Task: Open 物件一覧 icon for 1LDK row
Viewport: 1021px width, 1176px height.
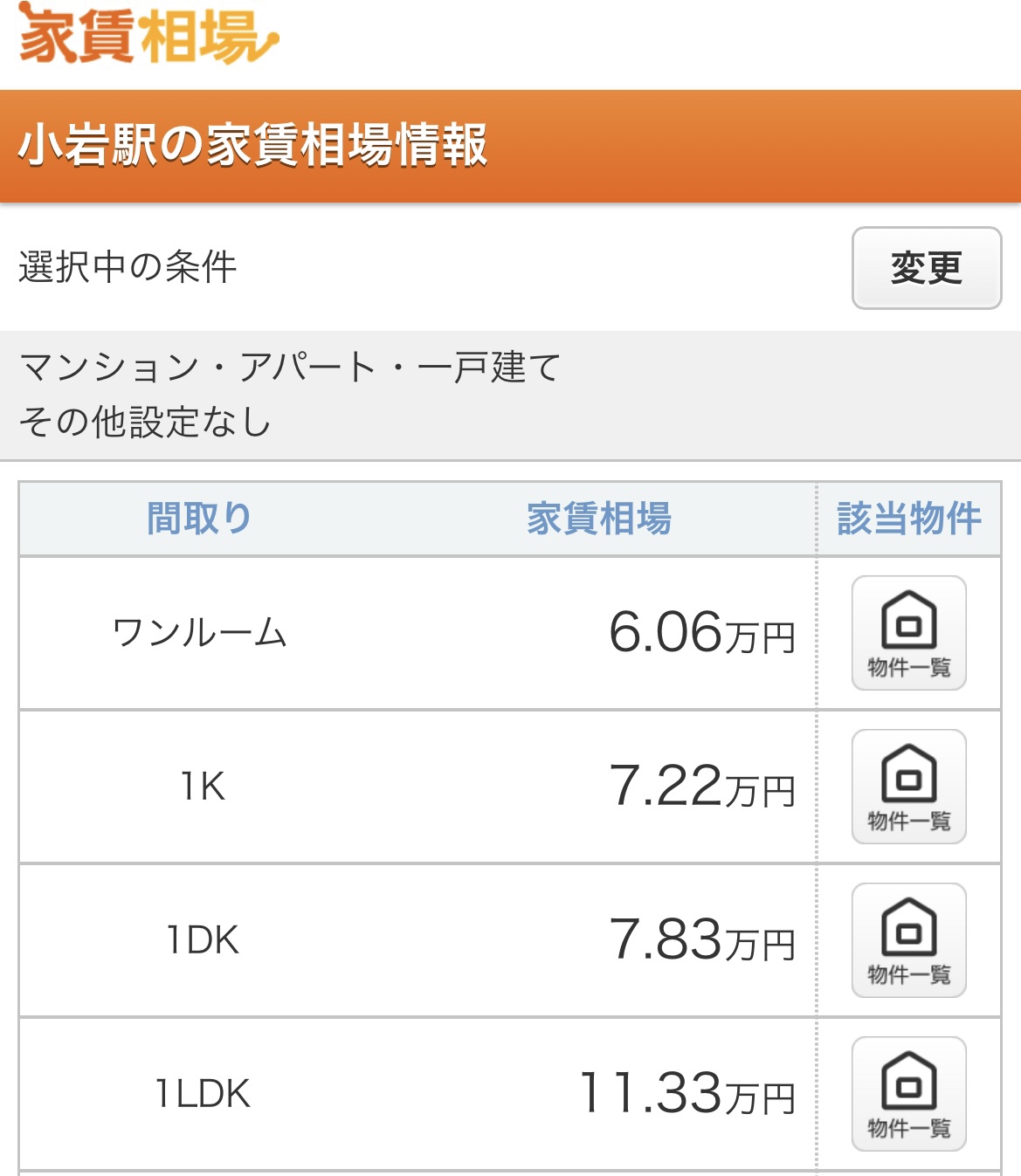Action: point(908,1094)
